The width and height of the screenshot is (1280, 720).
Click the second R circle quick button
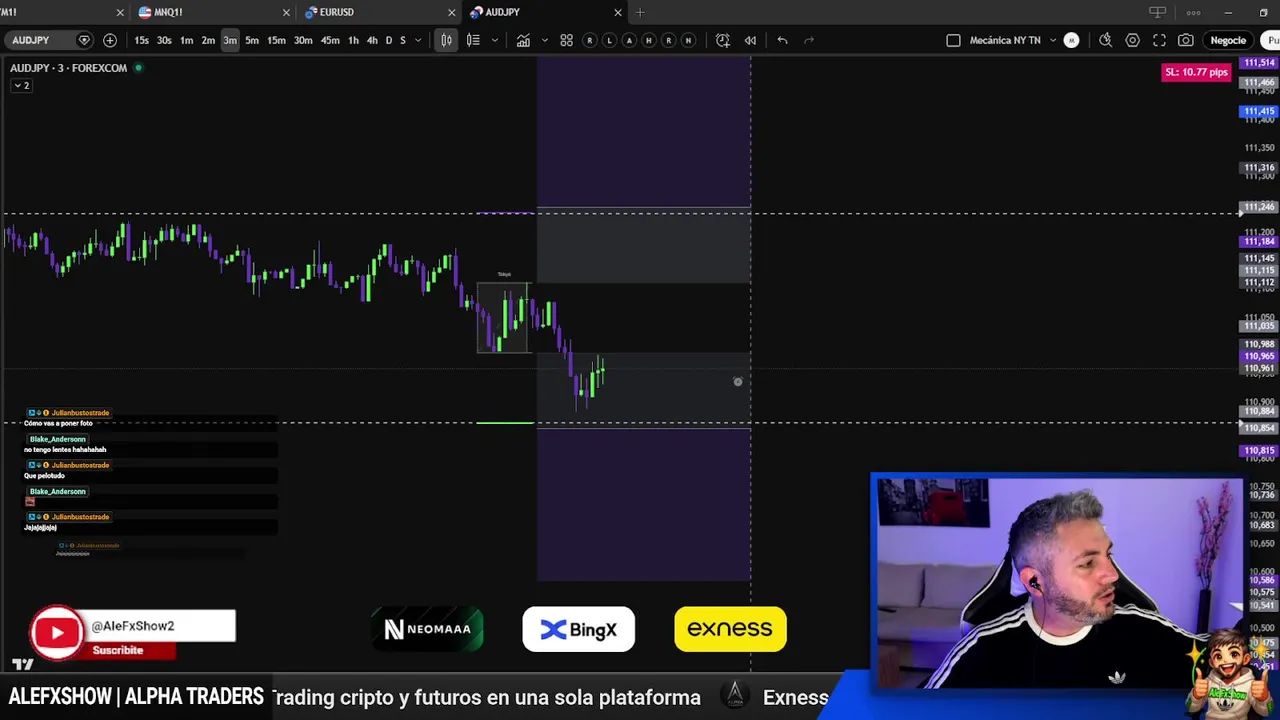click(x=668, y=40)
